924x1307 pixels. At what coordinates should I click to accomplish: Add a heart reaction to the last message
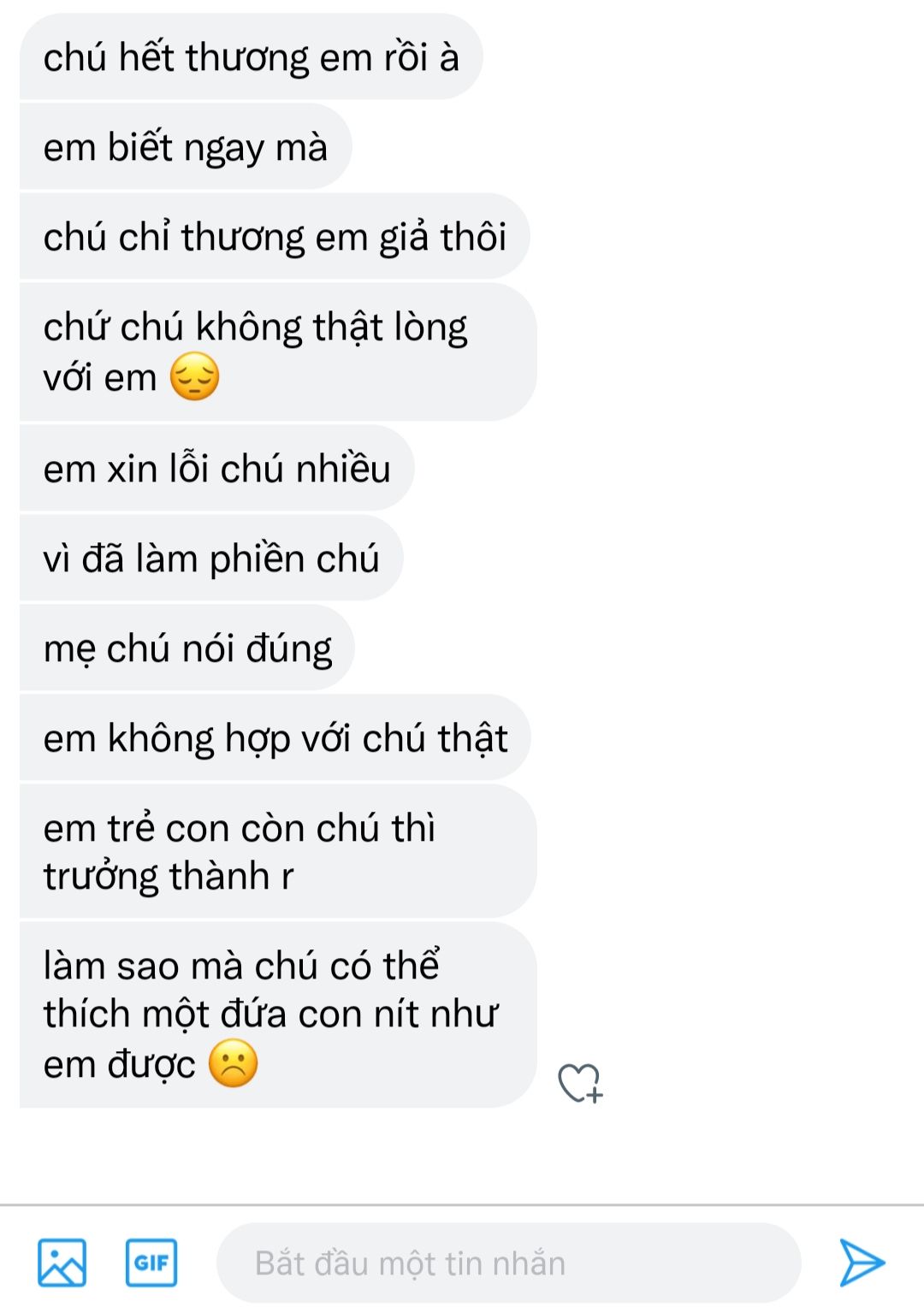tap(581, 1083)
